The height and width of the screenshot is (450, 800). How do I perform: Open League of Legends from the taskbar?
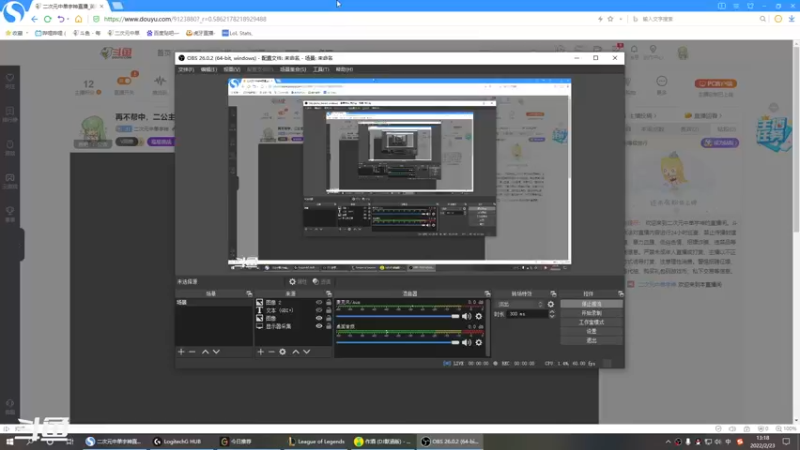click(316, 442)
